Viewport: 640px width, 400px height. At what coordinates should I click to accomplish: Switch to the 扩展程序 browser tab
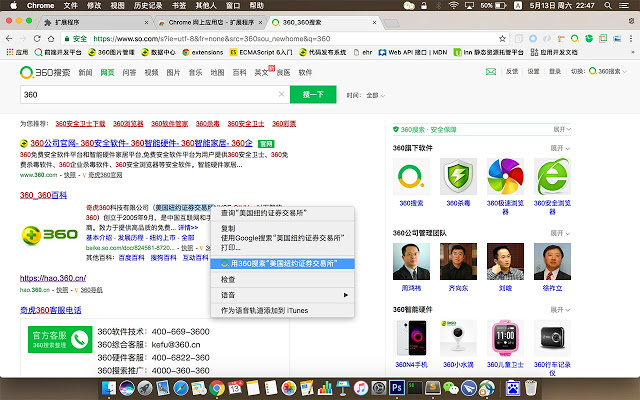pyautogui.click(x=95, y=22)
